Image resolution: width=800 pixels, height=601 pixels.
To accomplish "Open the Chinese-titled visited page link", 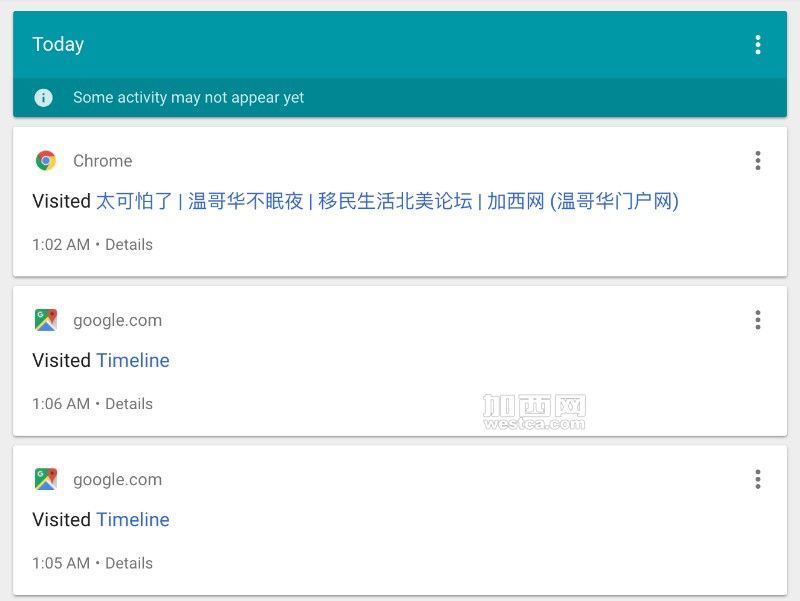I will 387,201.
